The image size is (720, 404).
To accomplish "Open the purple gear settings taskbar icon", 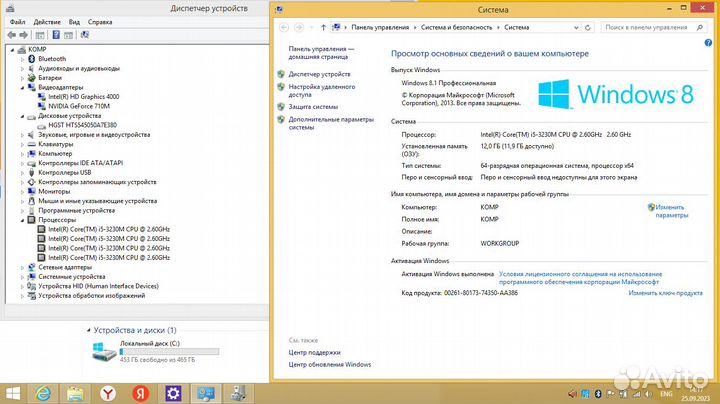I will point(173,393).
